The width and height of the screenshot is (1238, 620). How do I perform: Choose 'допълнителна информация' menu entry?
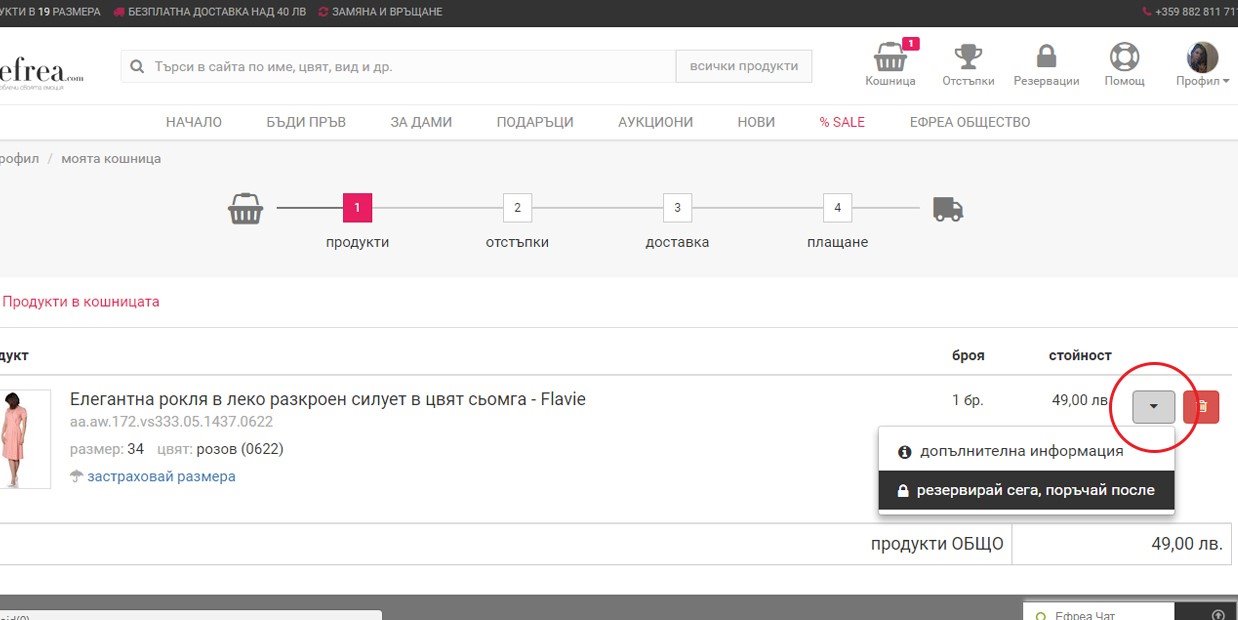(1026, 451)
